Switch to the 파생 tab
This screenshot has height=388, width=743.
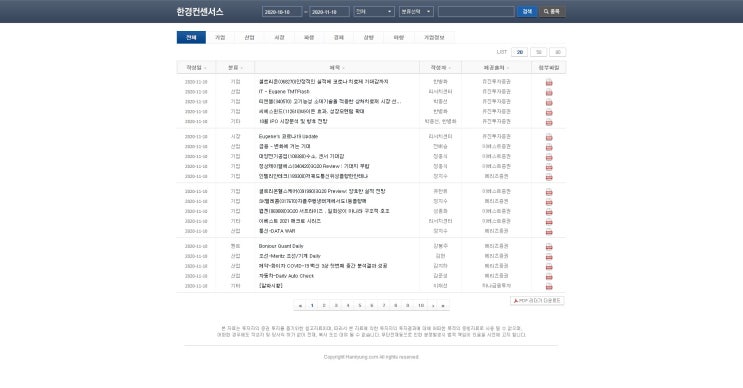309,37
